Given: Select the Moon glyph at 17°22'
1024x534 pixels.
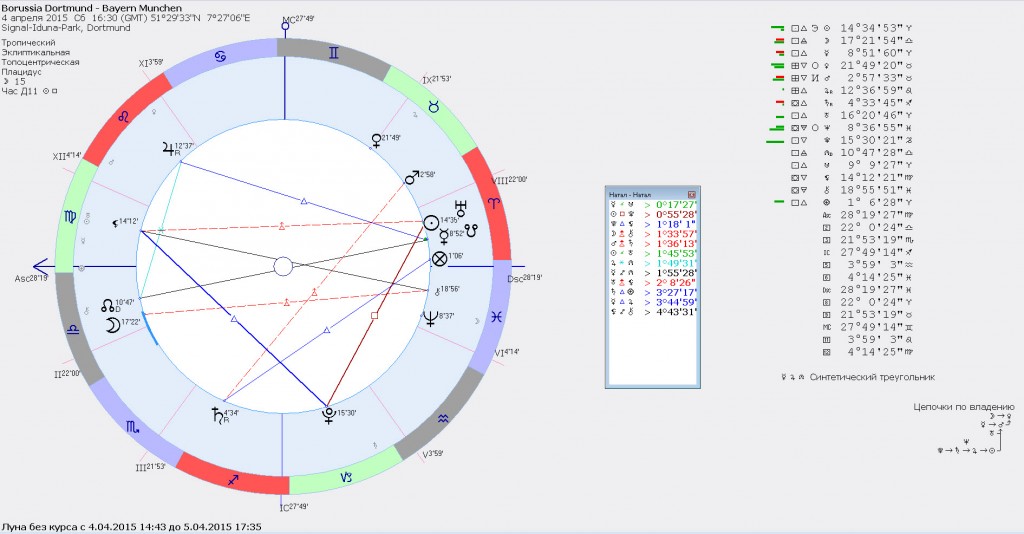Looking at the screenshot, I should 113,324.
